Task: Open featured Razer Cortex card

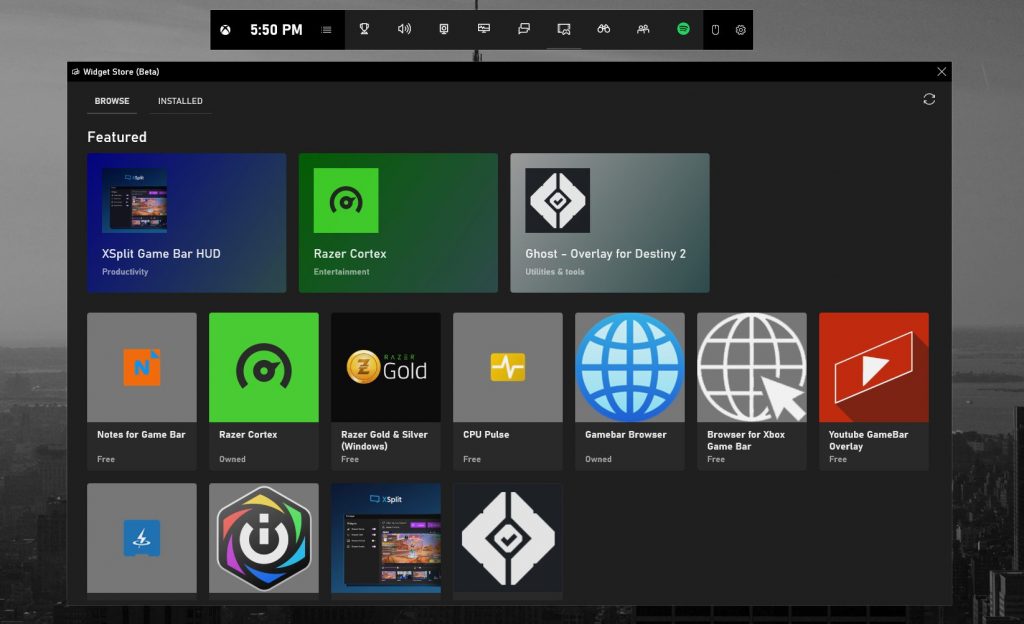Action: (x=398, y=223)
